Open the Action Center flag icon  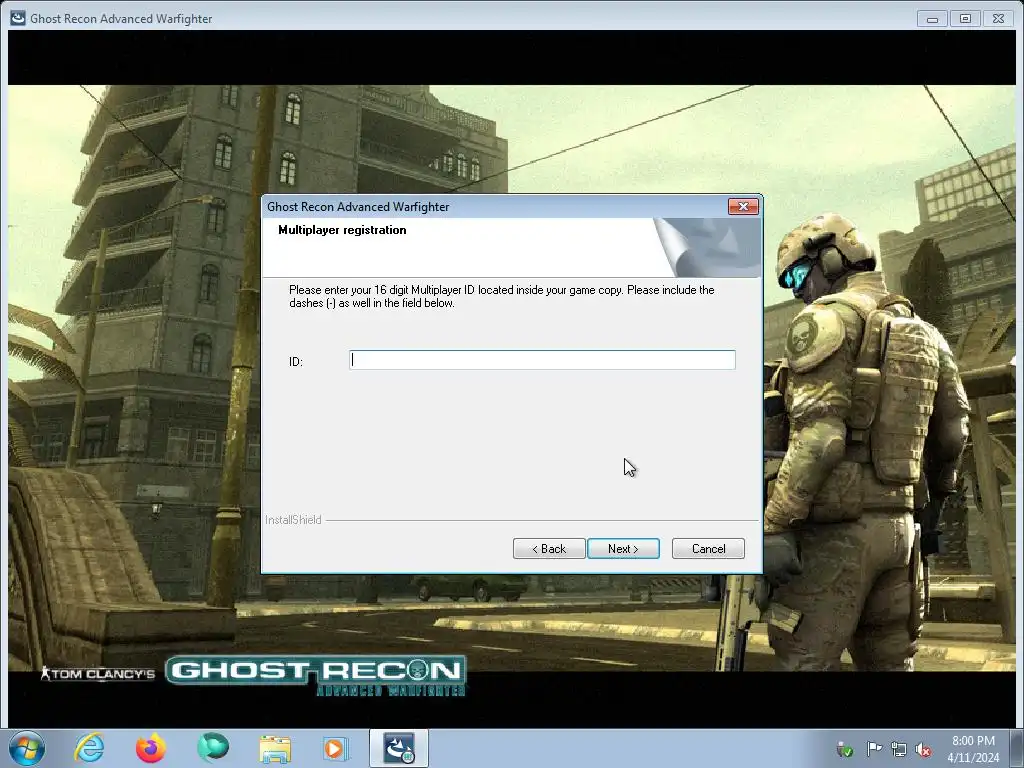874,749
